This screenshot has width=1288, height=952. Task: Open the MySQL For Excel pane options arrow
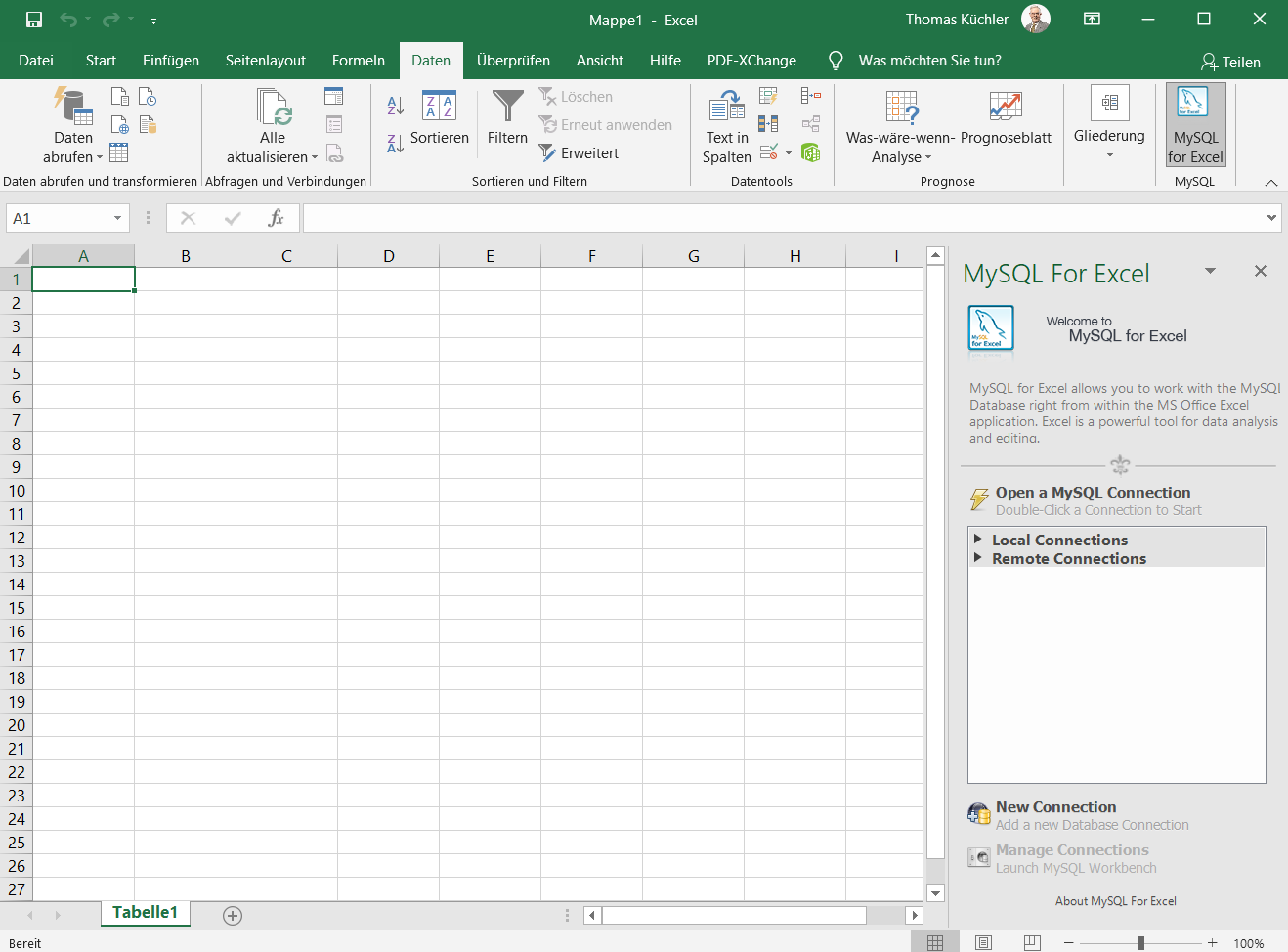point(1210,271)
